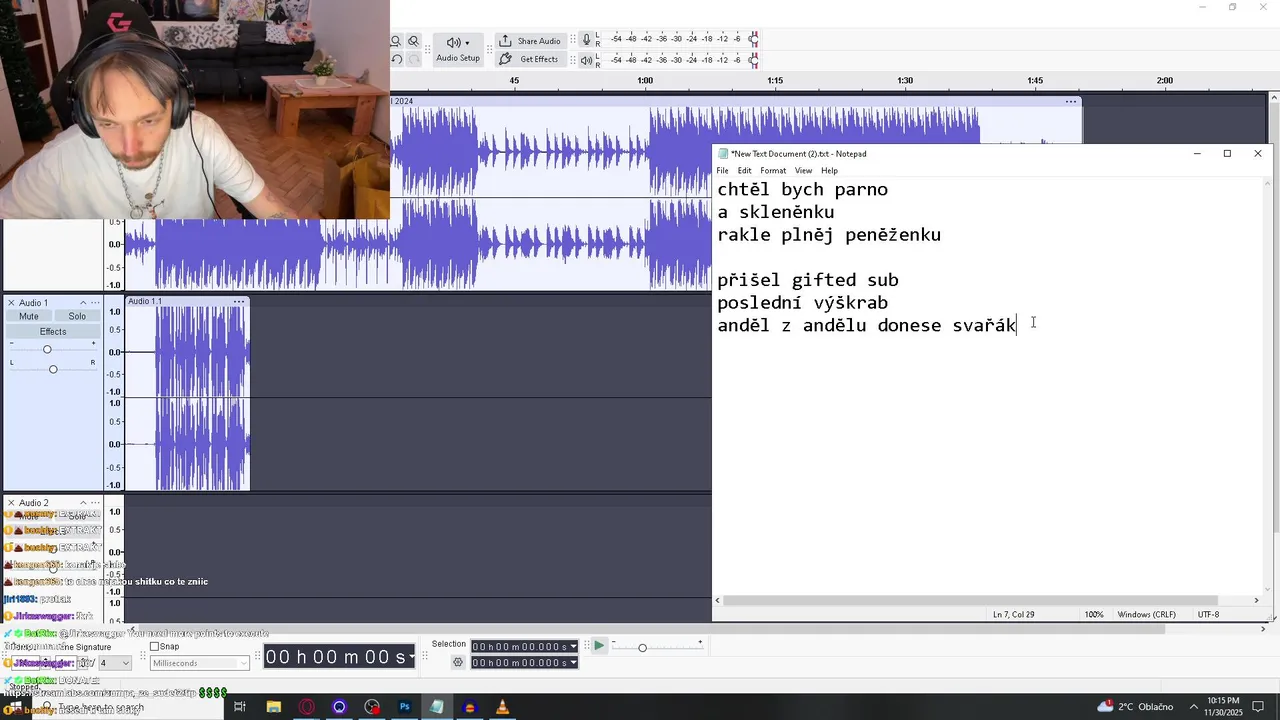Image resolution: width=1280 pixels, height=720 pixels.
Task: Click the line 'poslední výškrab' in Notepad
Action: tap(802, 303)
